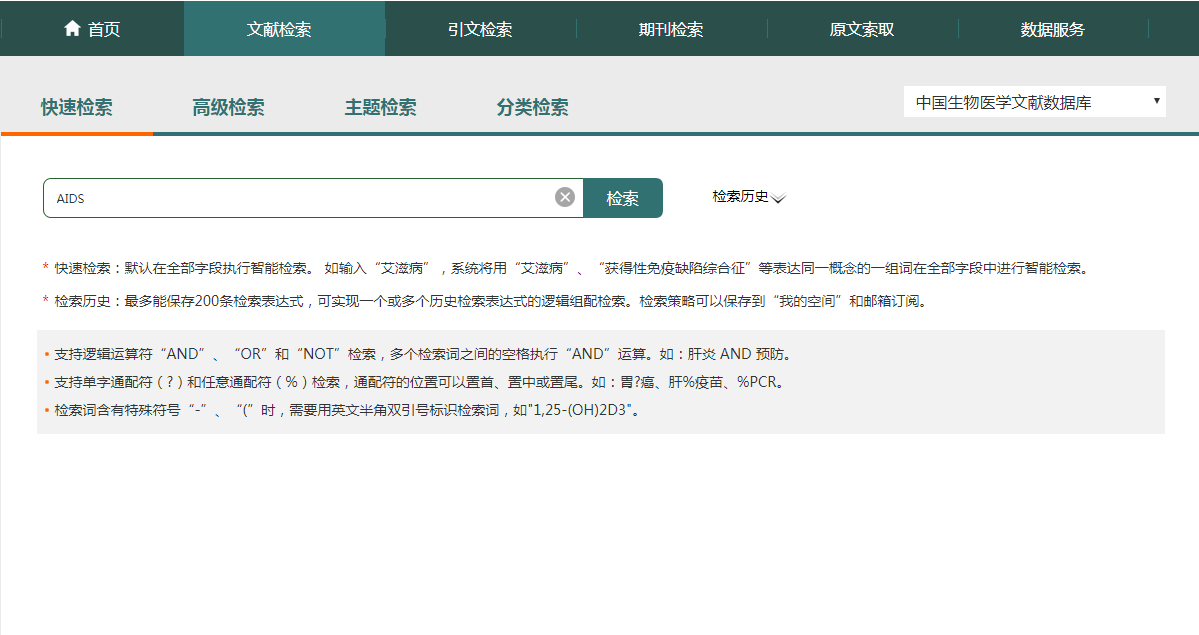
Task: Open the 文献检索 navigation menu
Action: (279, 29)
